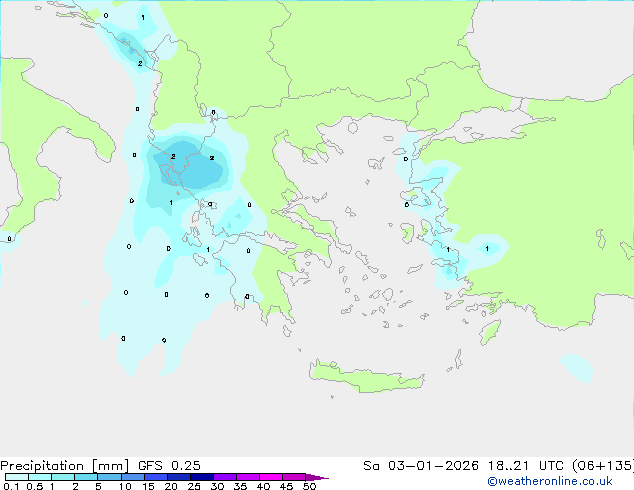Click the "(06+135)" forecast run text
Viewport: 634px width, 490px height.
coord(602,466)
